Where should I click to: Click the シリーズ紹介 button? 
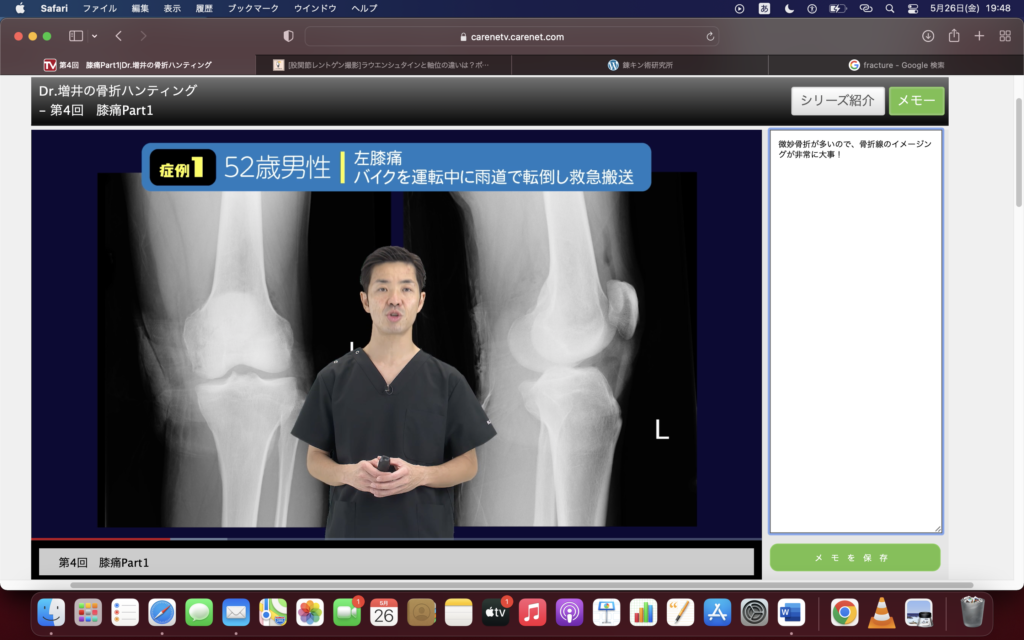coord(837,101)
